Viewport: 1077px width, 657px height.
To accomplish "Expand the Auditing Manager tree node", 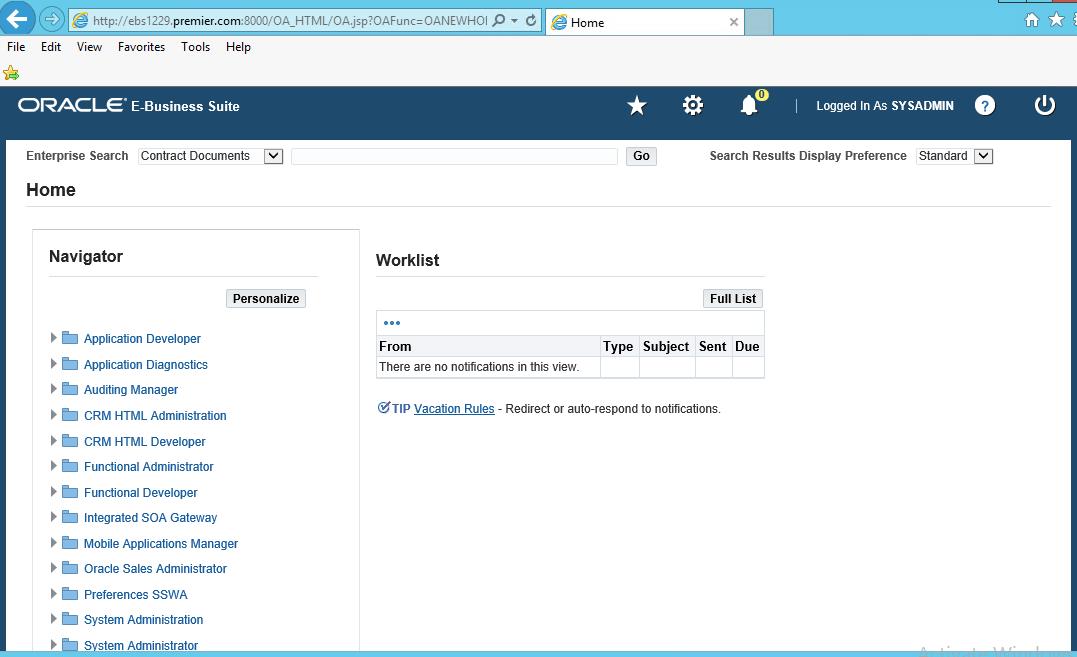I will pyautogui.click(x=54, y=389).
